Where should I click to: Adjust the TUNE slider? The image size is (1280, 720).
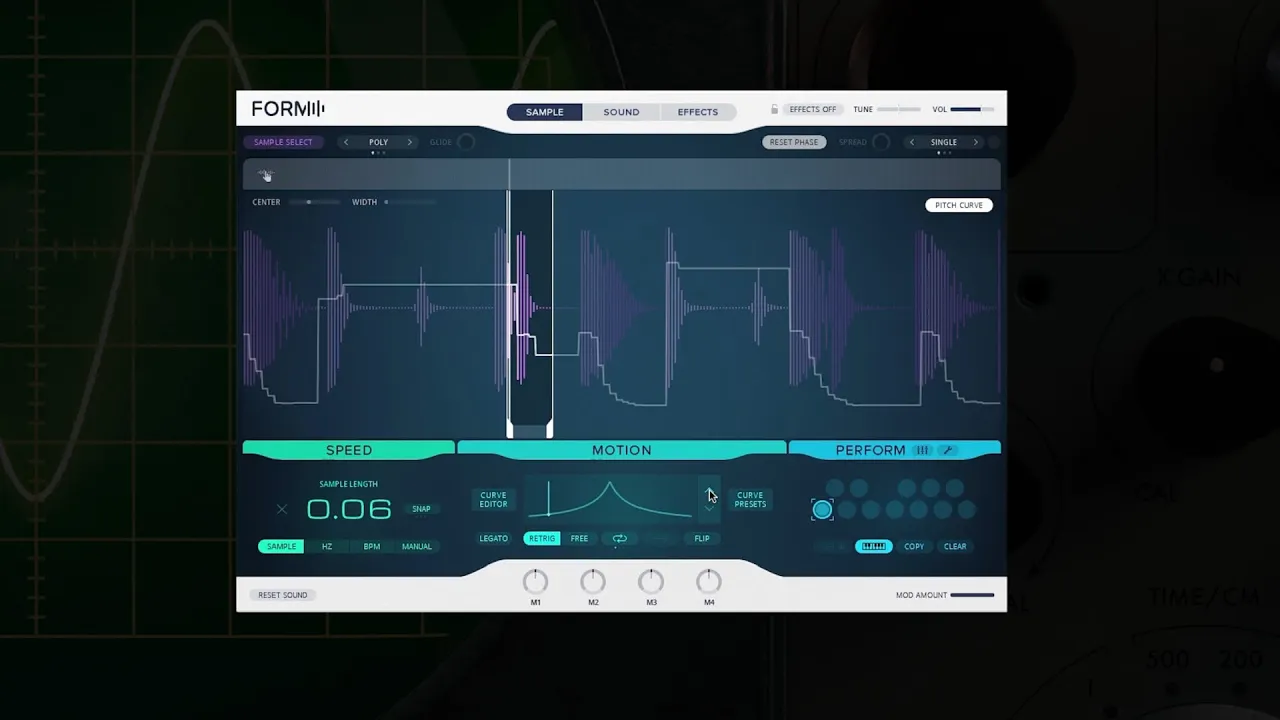(x=899, y=109)
